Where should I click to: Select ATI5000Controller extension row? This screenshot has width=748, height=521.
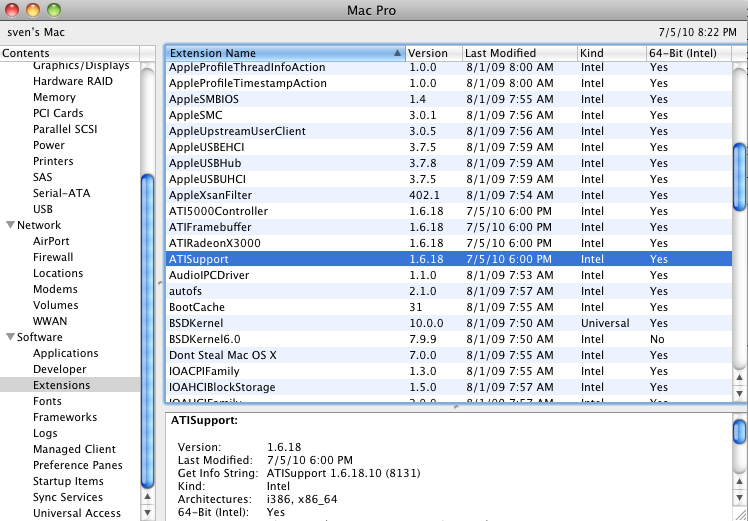point(449,211)
